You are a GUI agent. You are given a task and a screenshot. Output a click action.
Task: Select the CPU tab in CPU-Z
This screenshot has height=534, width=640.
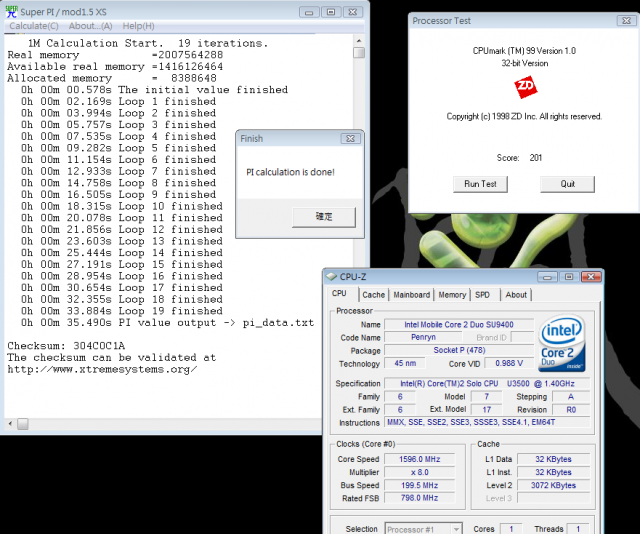point(339,294)
